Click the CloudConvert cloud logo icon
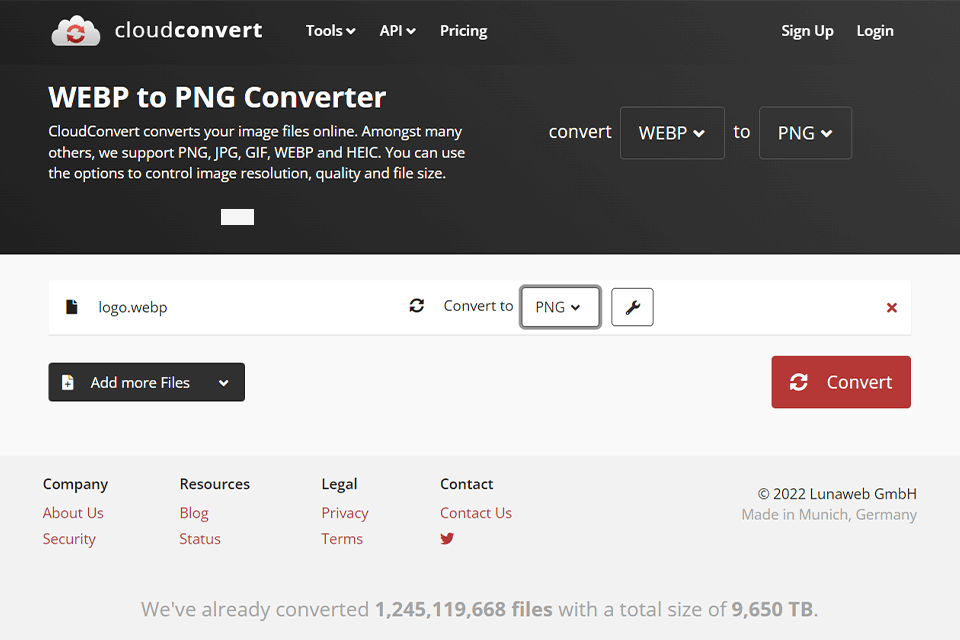Image resolution: width=960 pixels, height=640 pixels. coord(75,31)
